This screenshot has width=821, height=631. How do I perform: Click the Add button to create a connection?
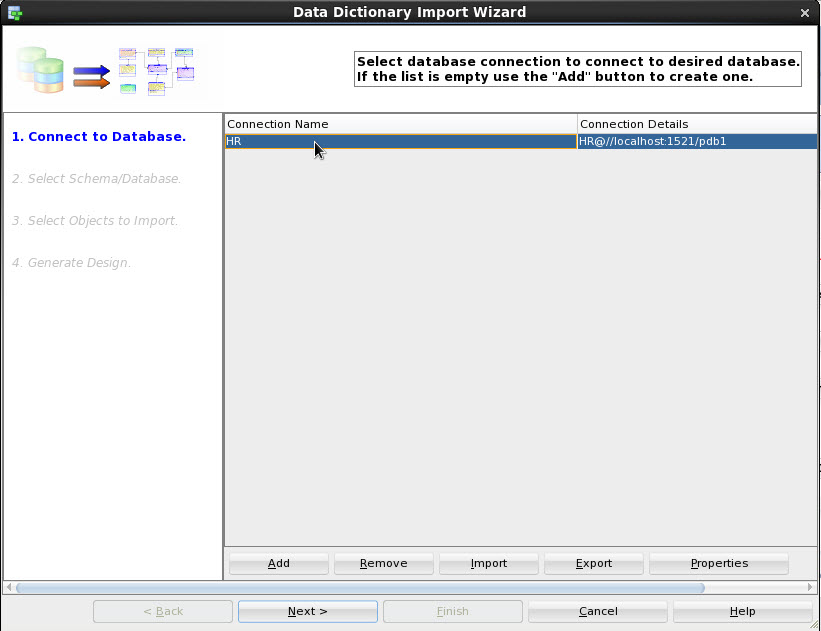[278, 563]
